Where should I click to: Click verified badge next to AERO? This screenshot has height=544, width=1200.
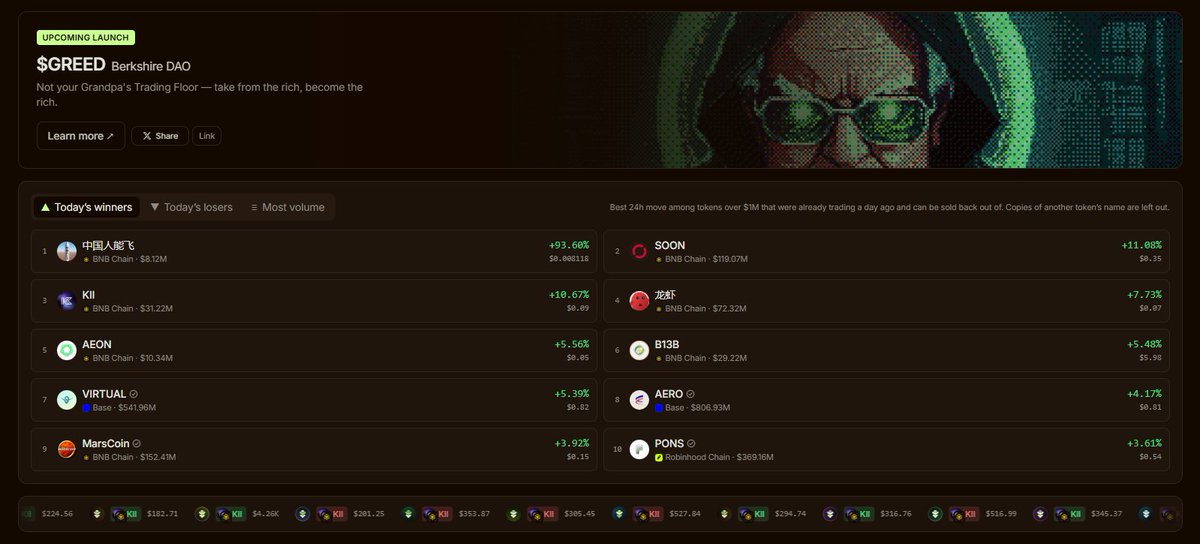[690, 394]
